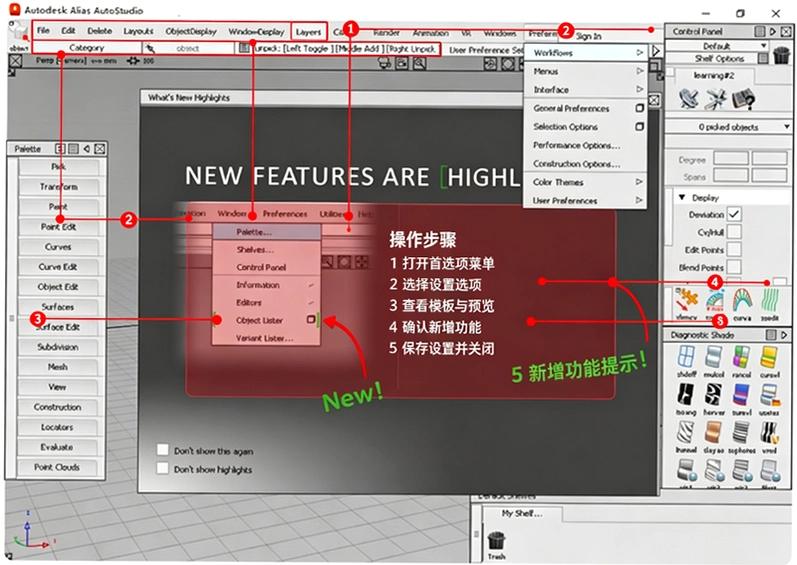Select the usetex diagnostic shade icon
Viewport: 797px width, 565px height.
tap(769, 395)
